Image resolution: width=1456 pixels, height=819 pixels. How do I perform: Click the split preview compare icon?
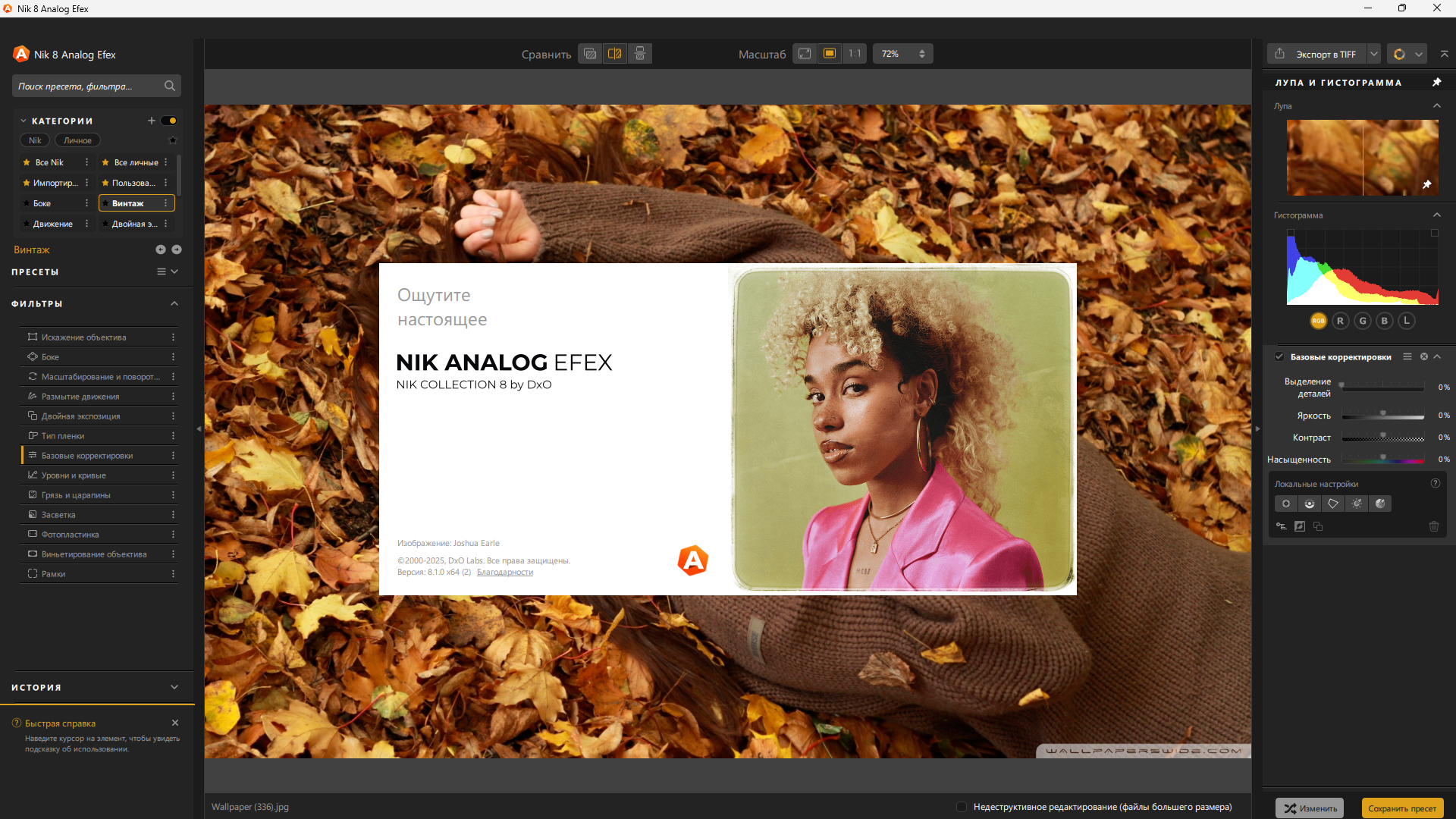615,54
